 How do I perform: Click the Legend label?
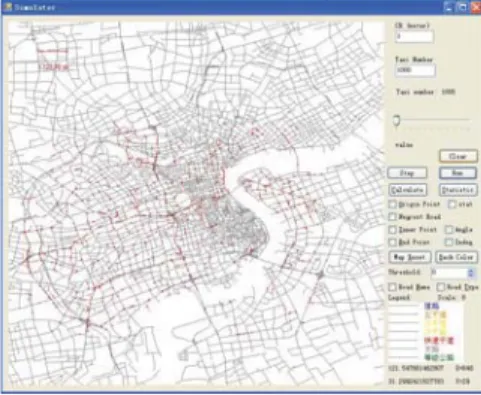click(x=399, y=297)
